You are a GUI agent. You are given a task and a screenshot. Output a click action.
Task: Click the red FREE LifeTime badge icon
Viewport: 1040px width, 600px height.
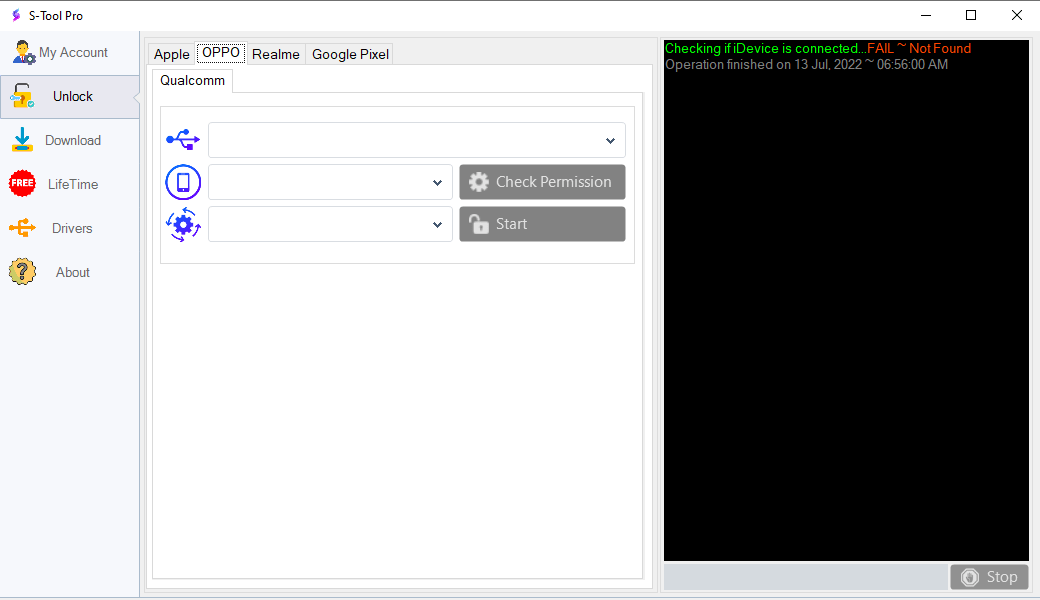(22, 184)
